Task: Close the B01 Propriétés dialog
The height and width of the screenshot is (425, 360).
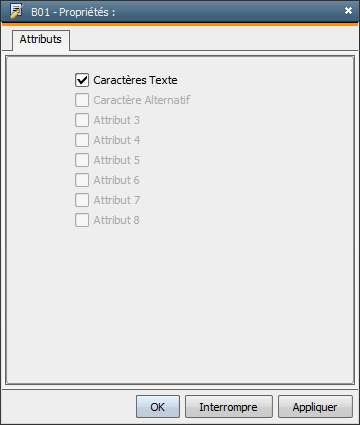Action: 348,11
